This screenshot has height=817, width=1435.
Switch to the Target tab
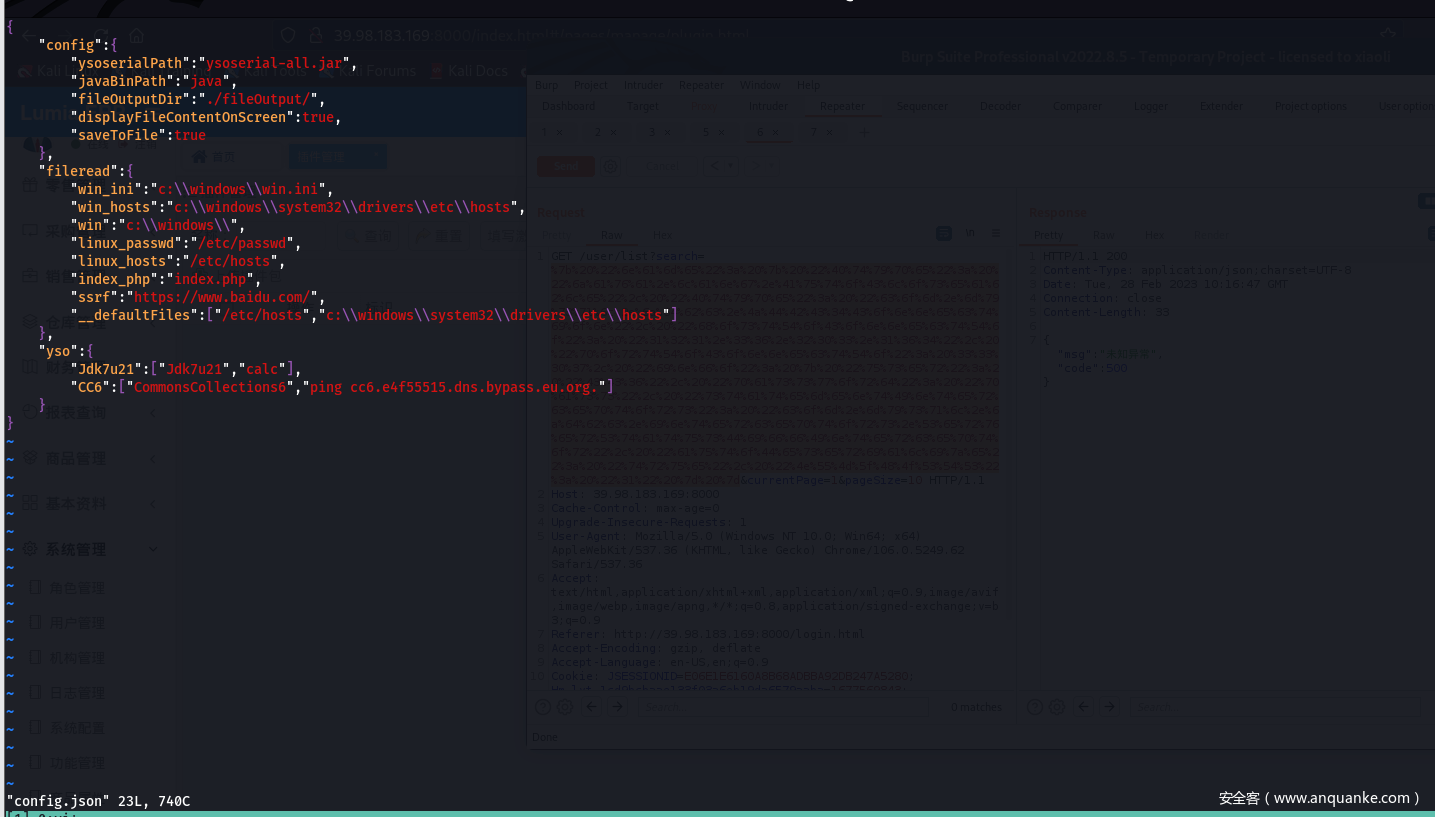(643, 106)
